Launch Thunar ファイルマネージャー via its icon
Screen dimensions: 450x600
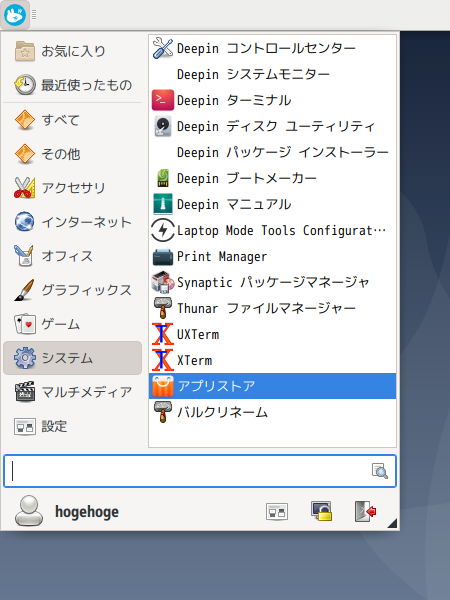(x=163, y=308)
